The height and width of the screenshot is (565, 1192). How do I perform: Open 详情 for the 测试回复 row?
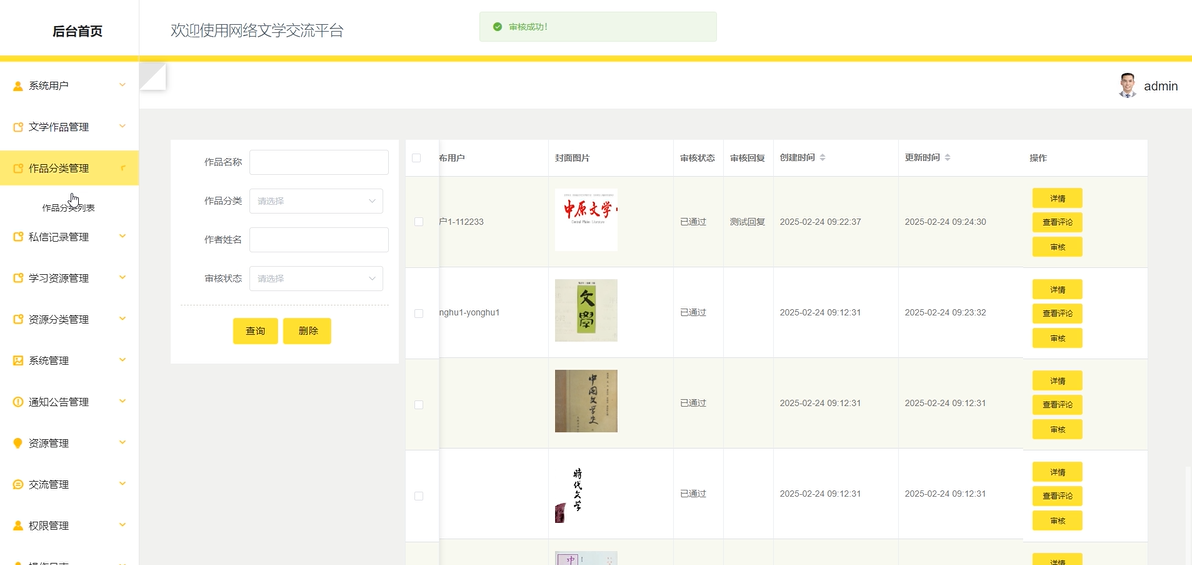pos(1057,198)
